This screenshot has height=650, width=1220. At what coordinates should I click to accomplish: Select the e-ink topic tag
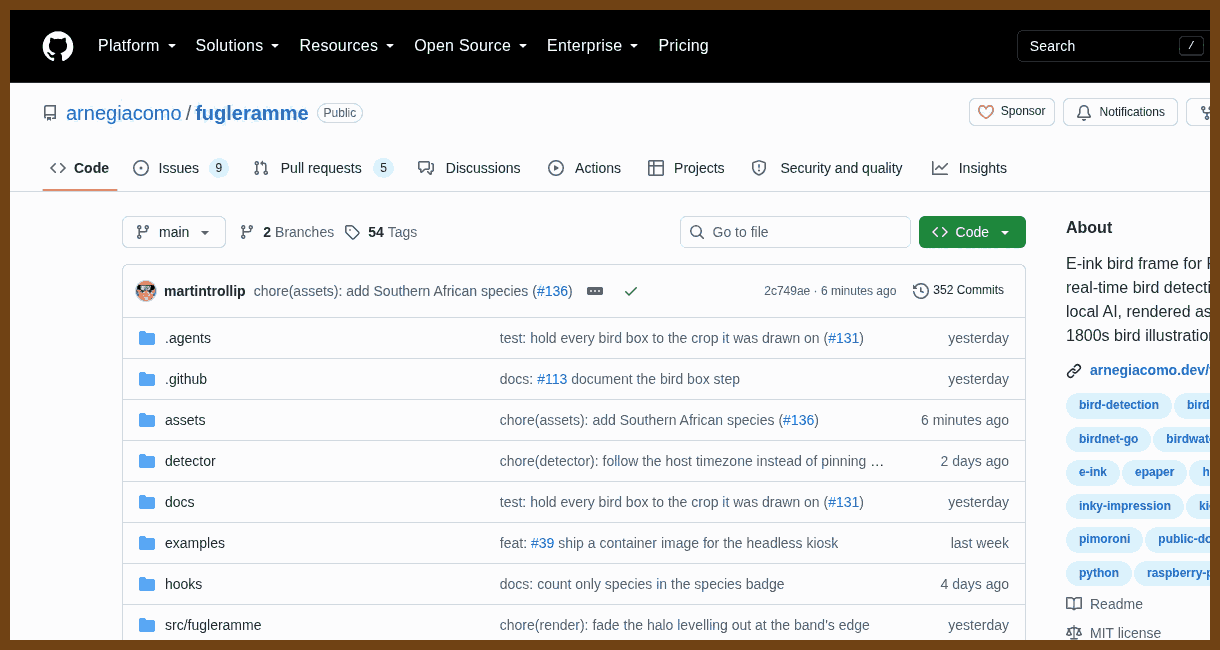(1092, 473)
